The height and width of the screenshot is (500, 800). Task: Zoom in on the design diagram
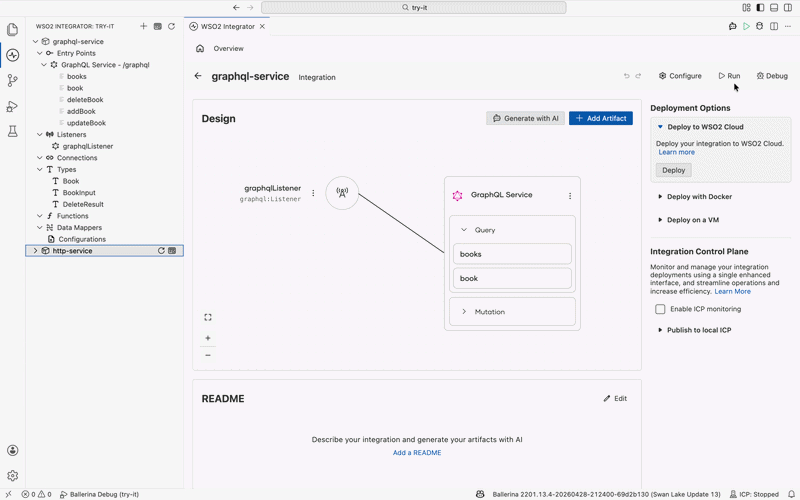point(208,338)
